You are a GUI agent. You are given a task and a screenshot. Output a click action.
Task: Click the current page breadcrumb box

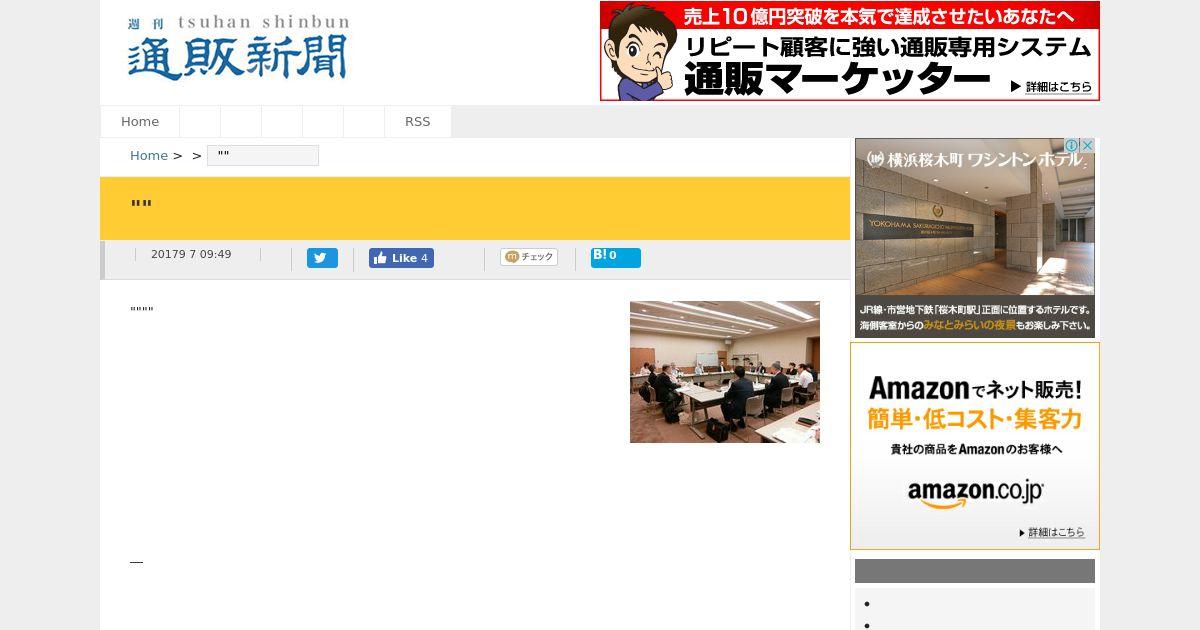263,155
